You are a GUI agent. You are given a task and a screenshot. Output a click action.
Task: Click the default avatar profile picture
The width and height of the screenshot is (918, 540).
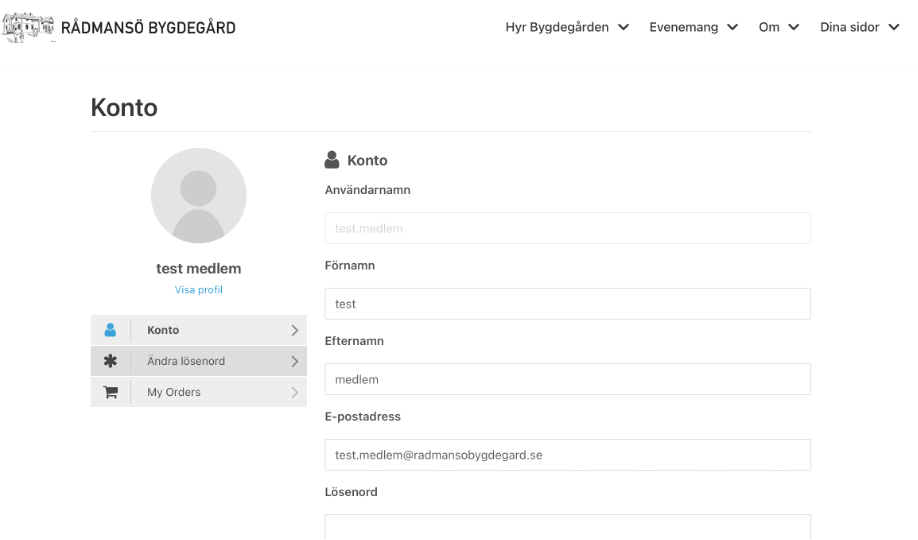tap(198, 196)
